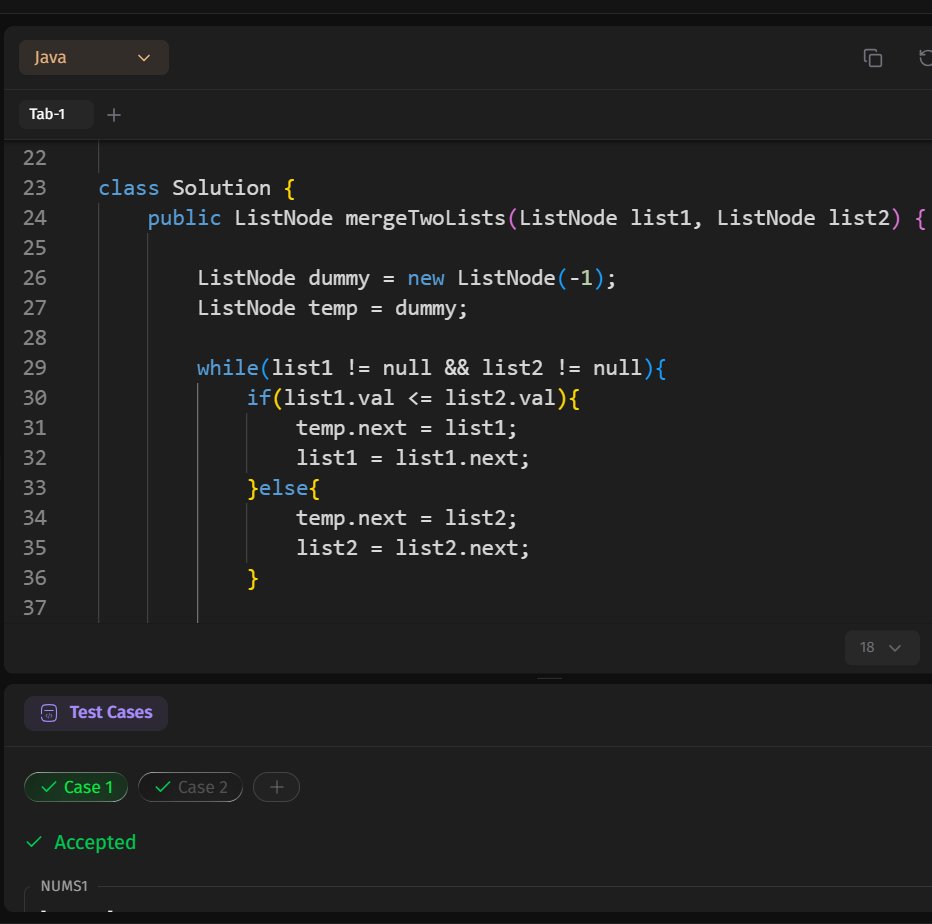Copy the code with the copy icon
This screenshot has height=924, width=932.
873,58
